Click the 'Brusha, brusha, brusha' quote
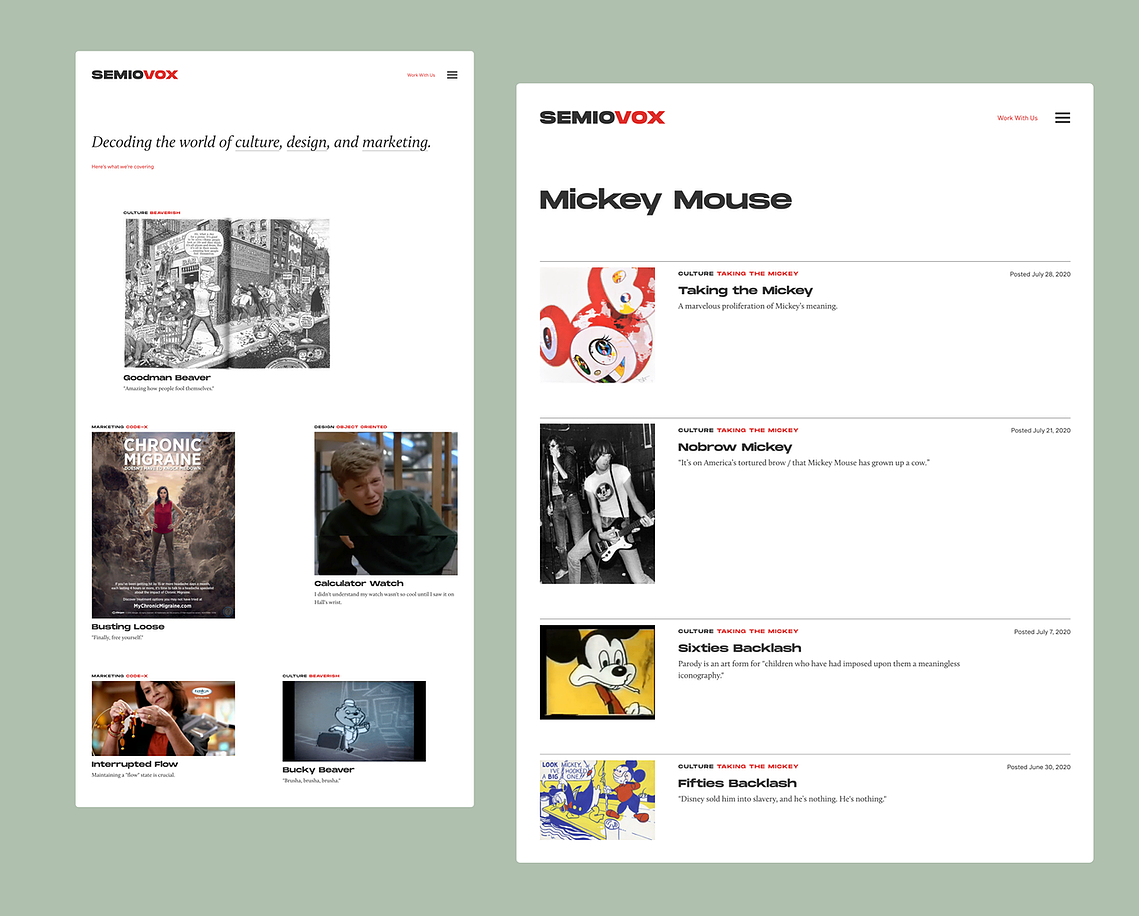1139x916 pixels. [x=311, y=781]
